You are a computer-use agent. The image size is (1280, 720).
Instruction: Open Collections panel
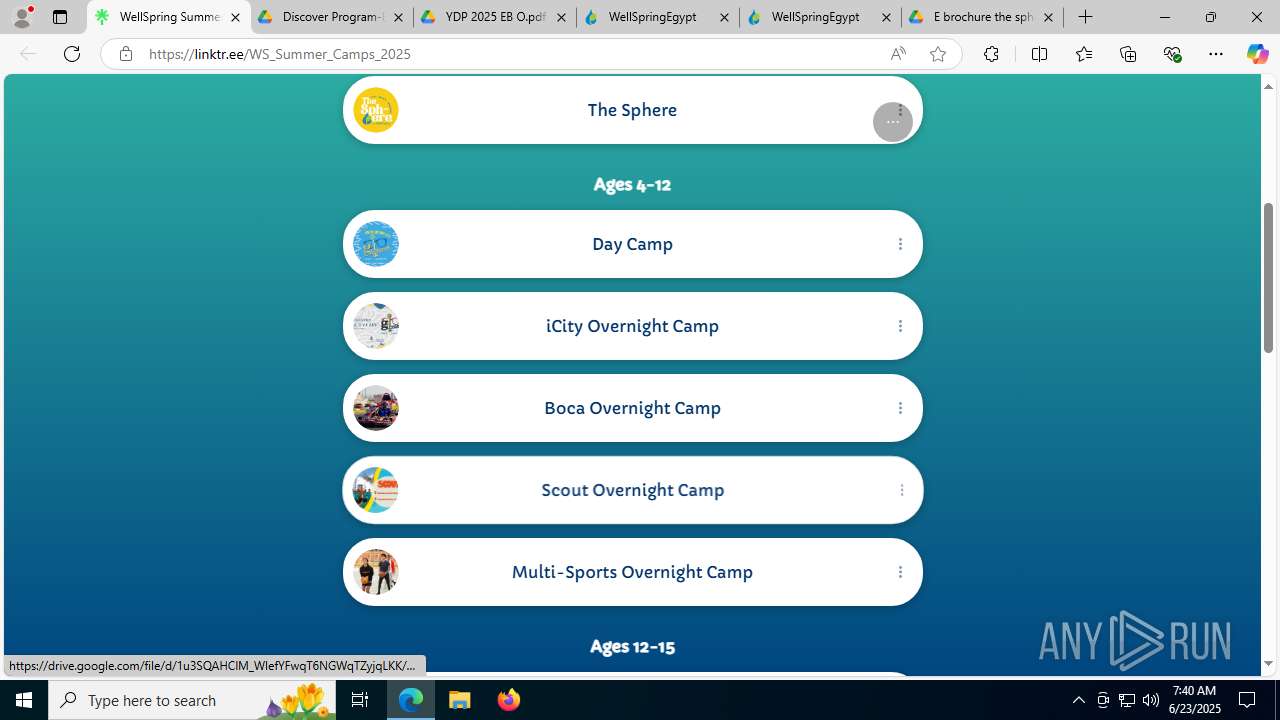tap(1128, 54)
